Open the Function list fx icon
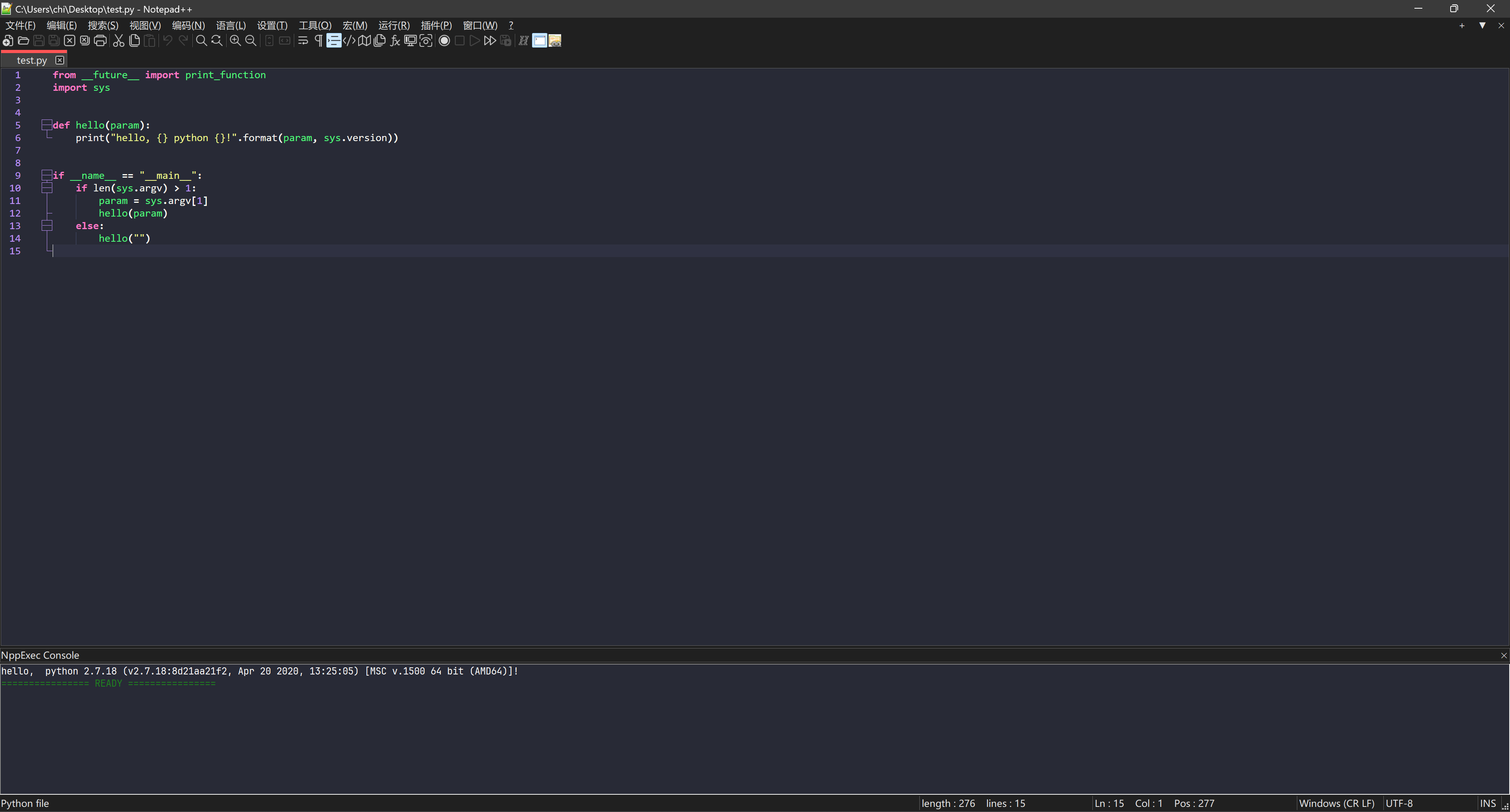This screenshot has width=1510, height=812. [x=395, y=40]
